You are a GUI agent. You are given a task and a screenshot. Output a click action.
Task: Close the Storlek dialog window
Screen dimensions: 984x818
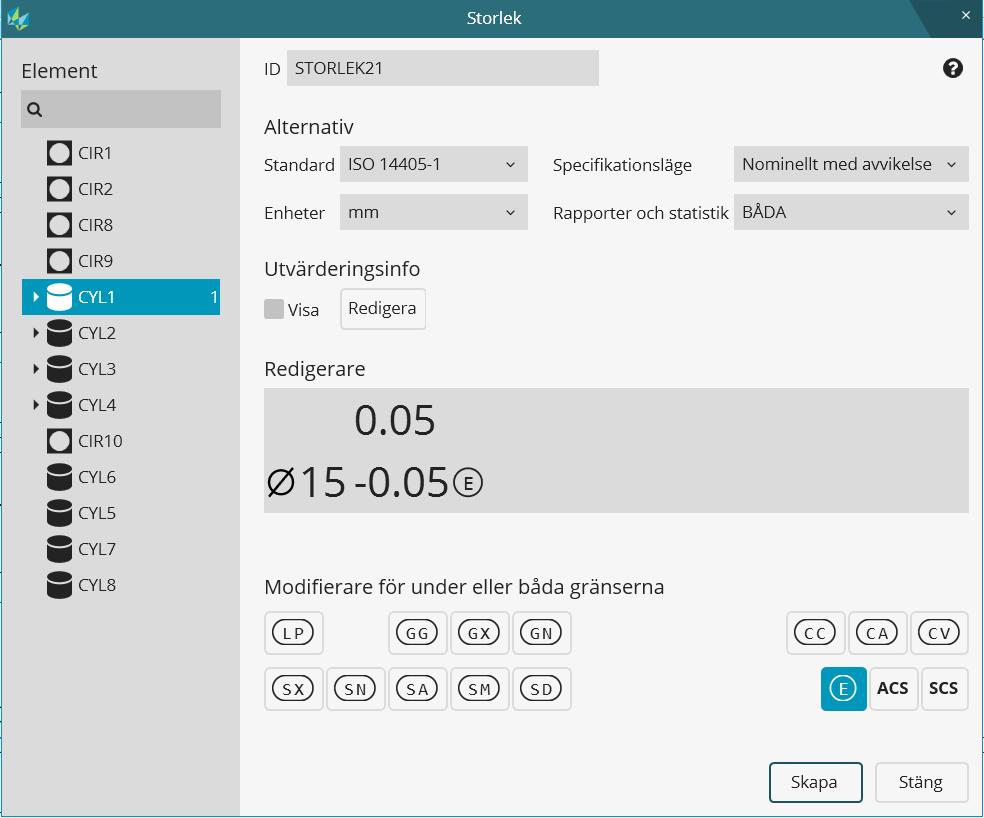[966, 16]
